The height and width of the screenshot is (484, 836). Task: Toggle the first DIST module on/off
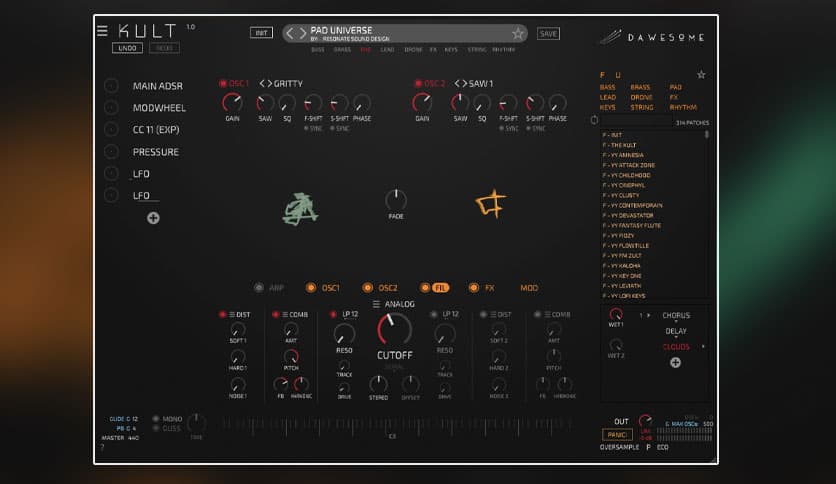coord(222,314)
